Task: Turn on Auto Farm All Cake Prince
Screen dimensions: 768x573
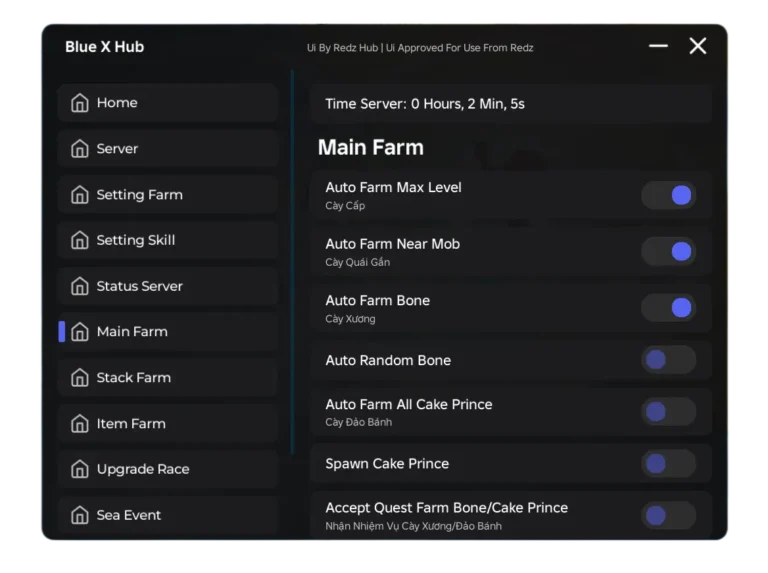Action: [668, 411]
